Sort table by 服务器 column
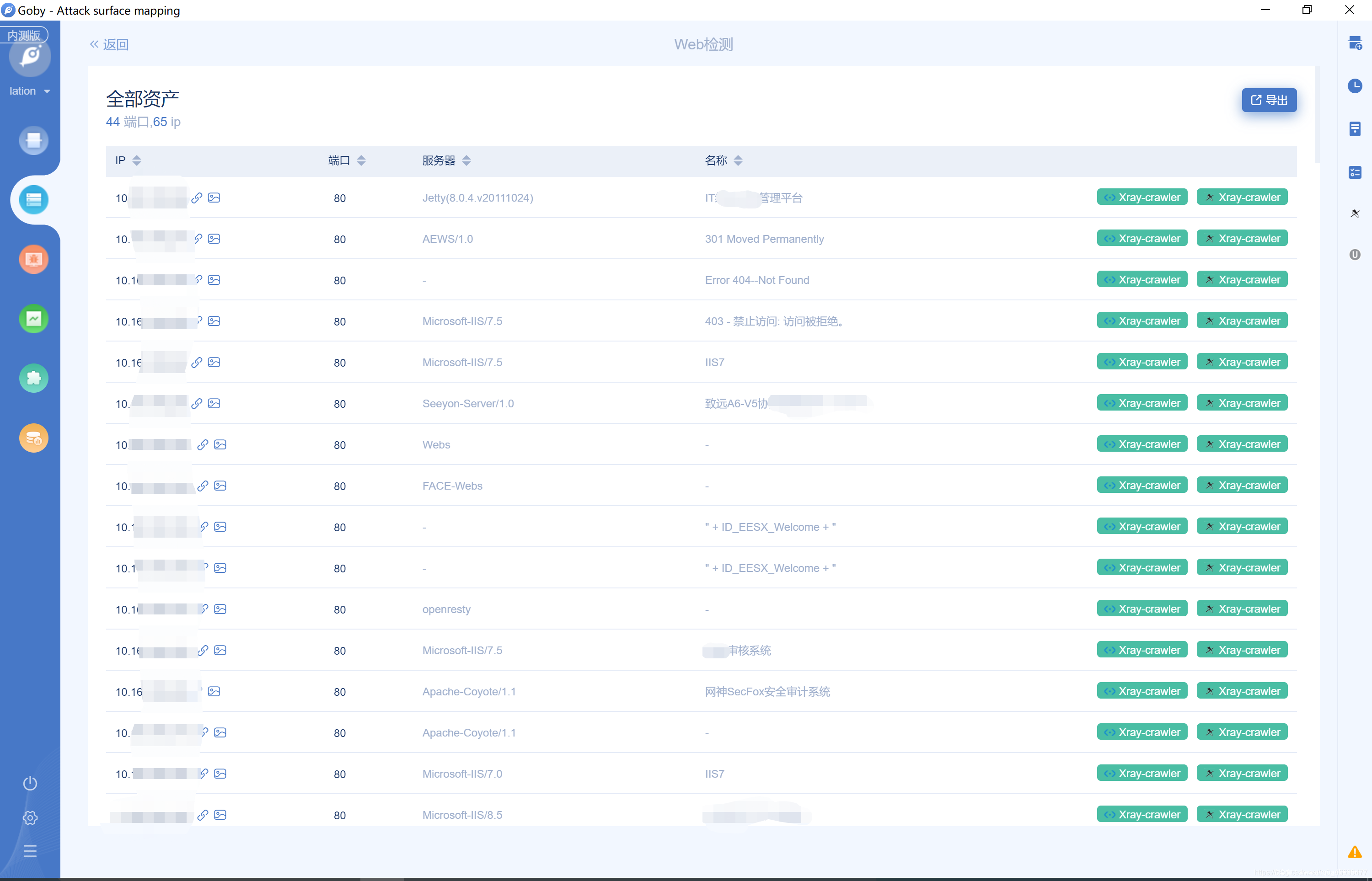 point(466,161)
